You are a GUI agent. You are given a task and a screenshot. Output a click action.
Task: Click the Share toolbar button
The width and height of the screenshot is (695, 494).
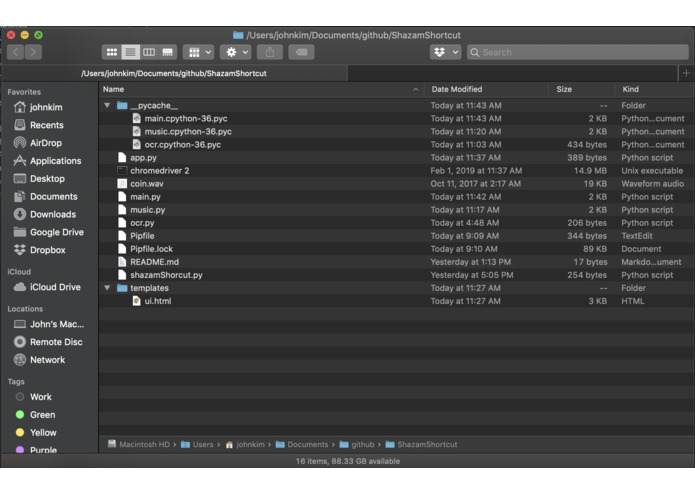[x=270, y=52]
